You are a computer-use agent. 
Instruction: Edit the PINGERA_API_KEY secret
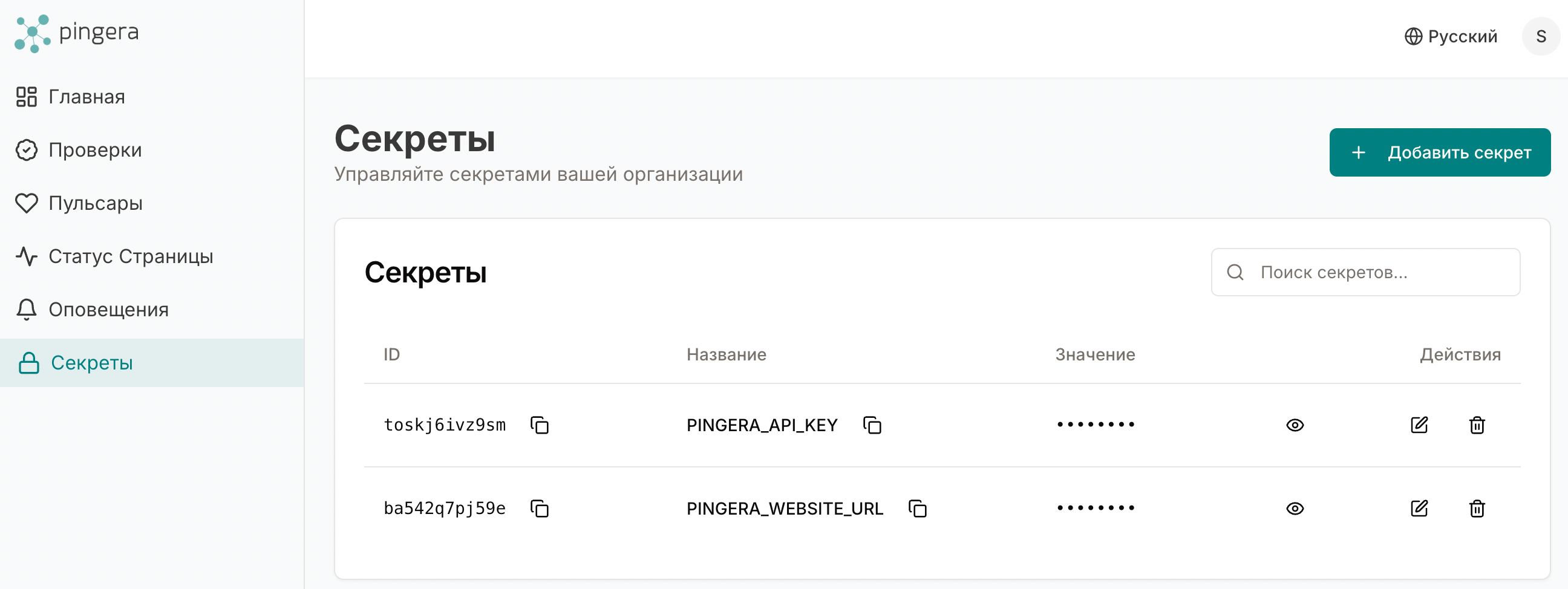(x=1418, y=425)
